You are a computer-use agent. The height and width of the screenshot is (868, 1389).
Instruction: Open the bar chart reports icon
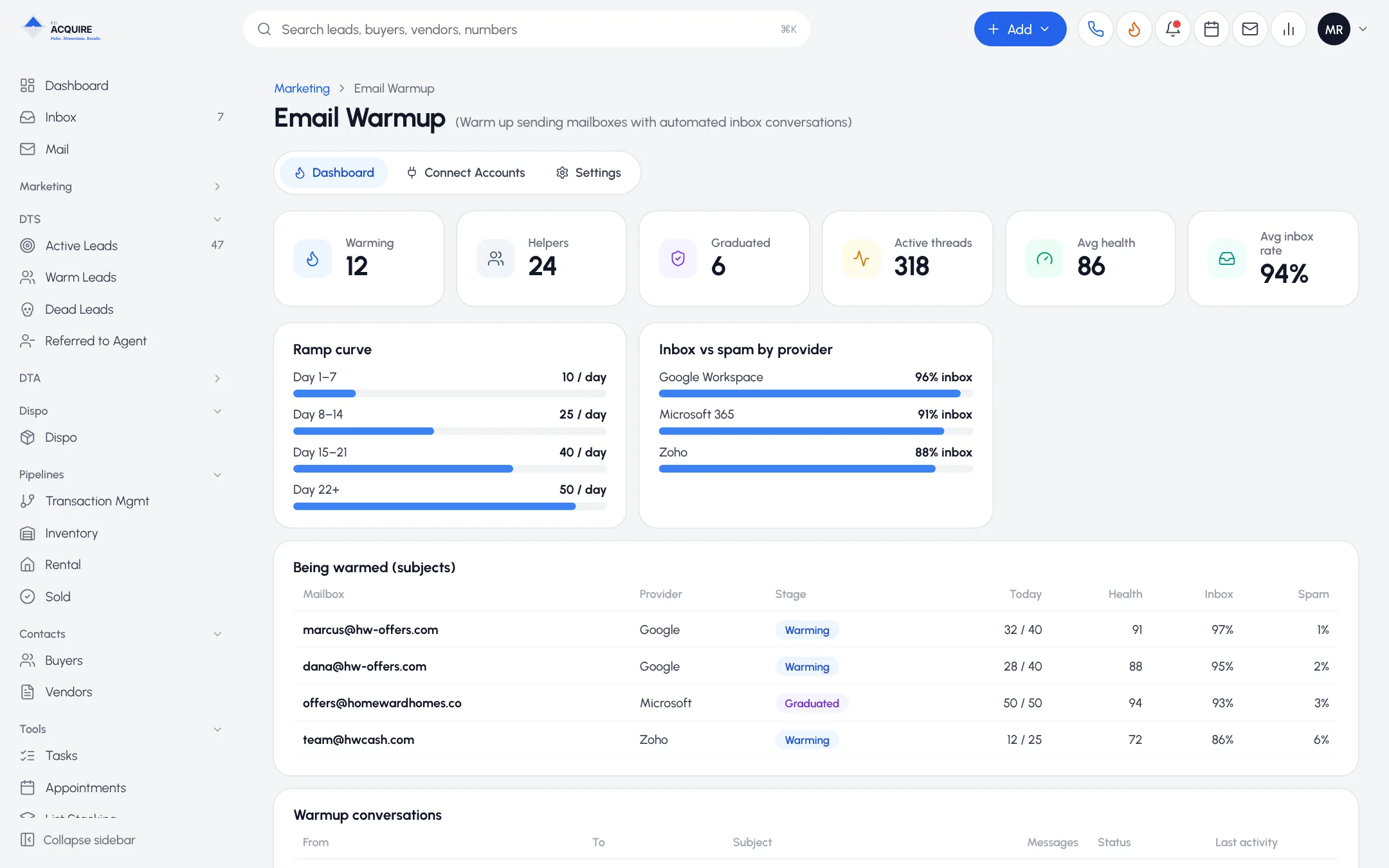(1289, 29)
